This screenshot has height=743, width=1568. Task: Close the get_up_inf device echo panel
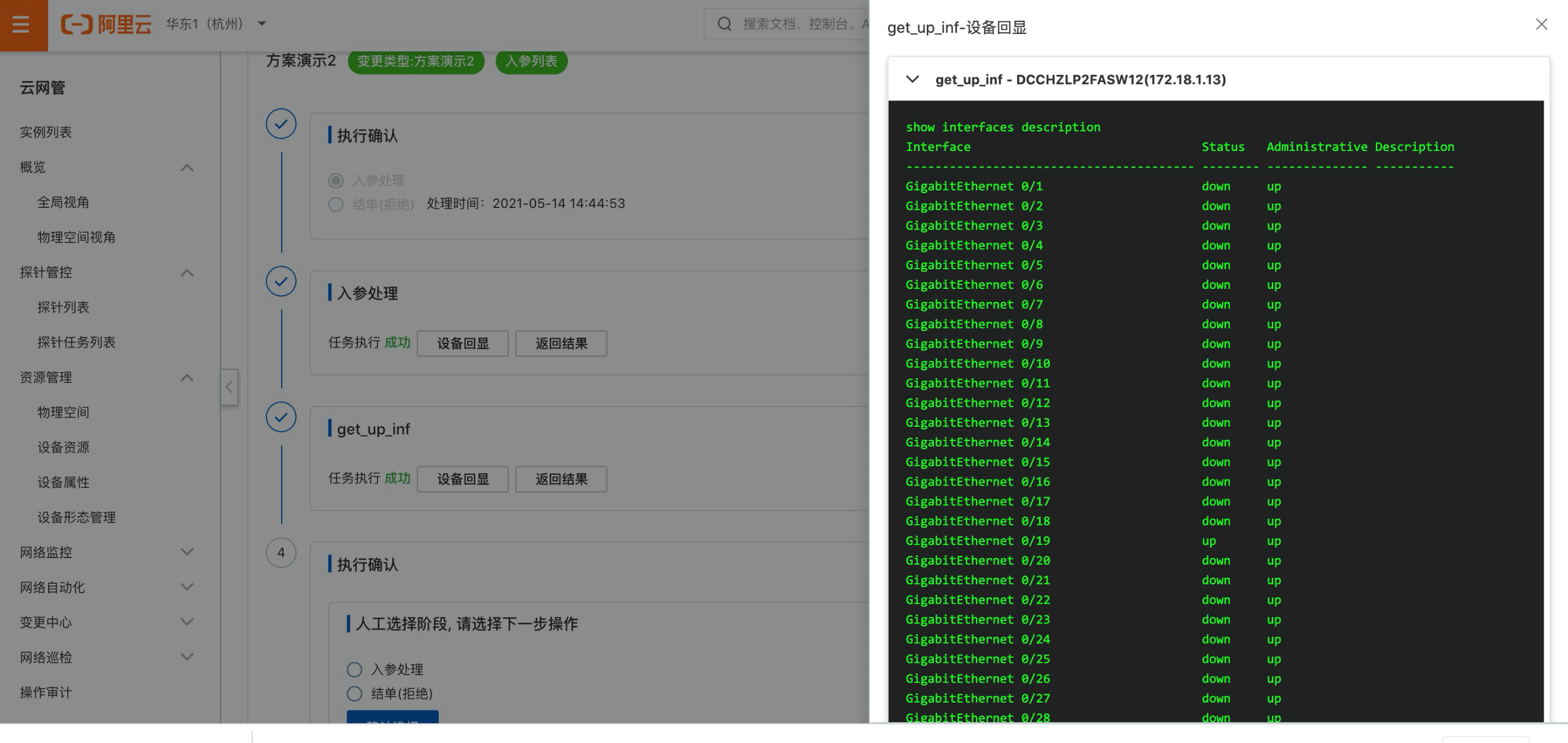pyautogui.click(x=1541, y=24)
